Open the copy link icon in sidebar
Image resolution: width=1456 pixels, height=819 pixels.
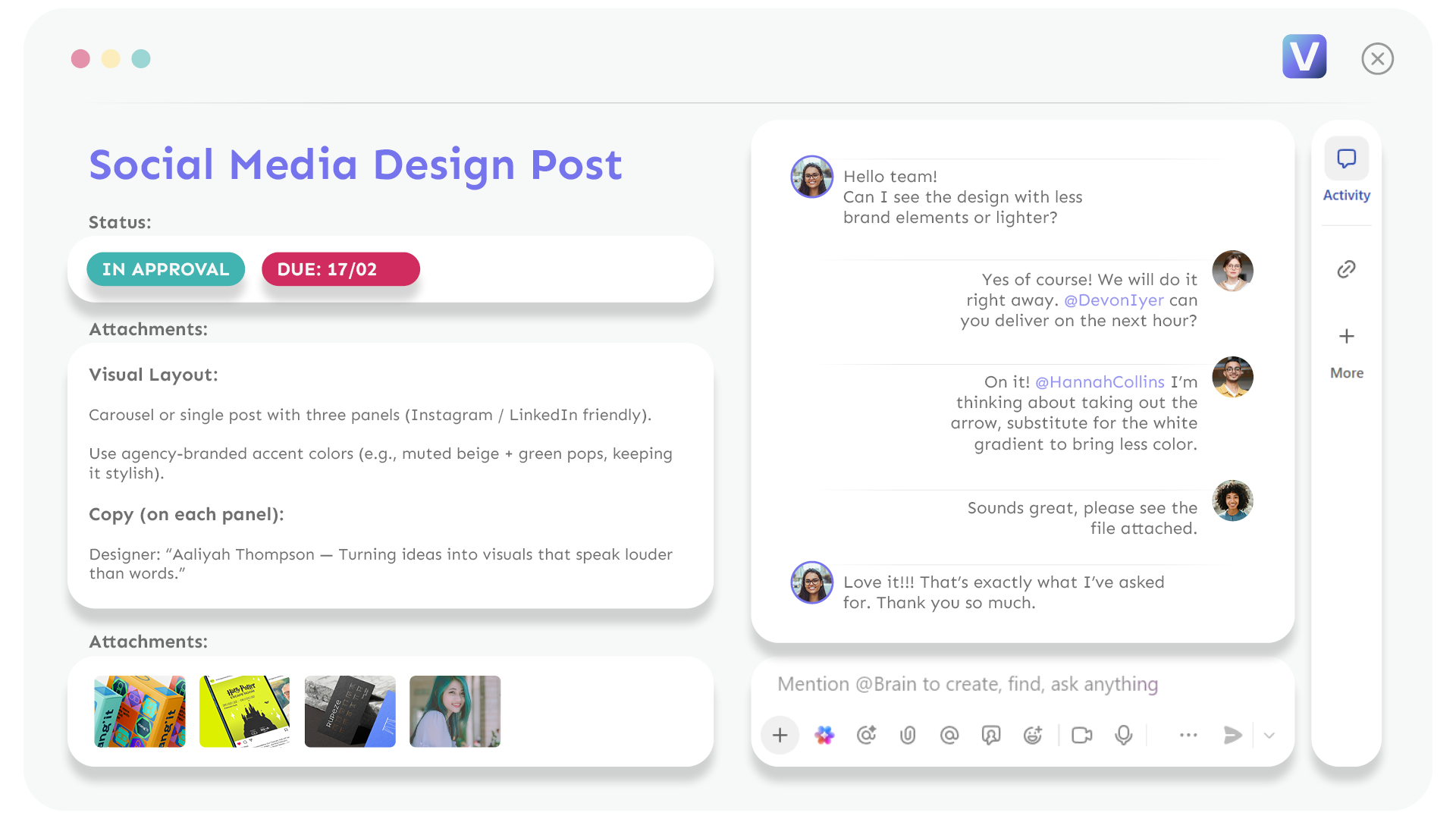(1346, 268)
